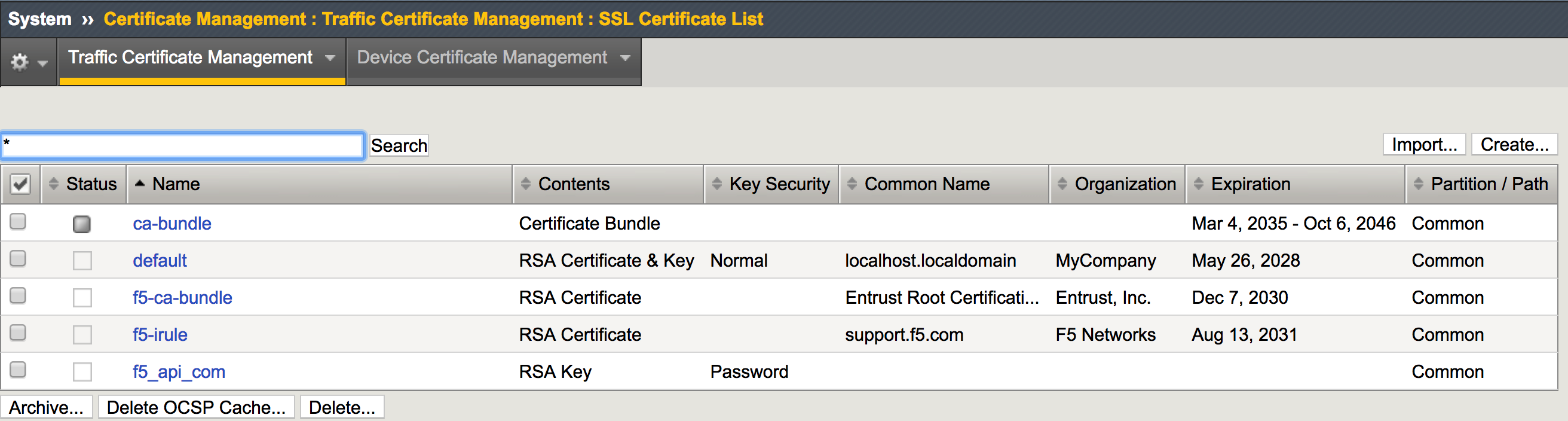Click the Contents column header
The image size is (1568, 421).
(608, 184)
